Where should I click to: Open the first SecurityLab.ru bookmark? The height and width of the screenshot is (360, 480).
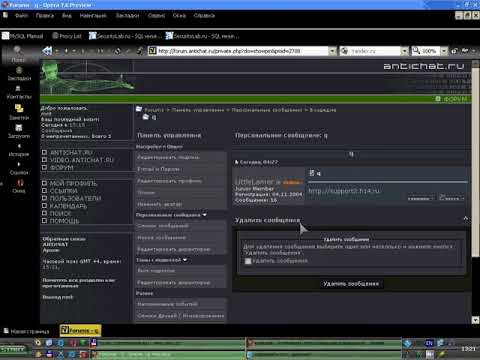tap(125, 36)
